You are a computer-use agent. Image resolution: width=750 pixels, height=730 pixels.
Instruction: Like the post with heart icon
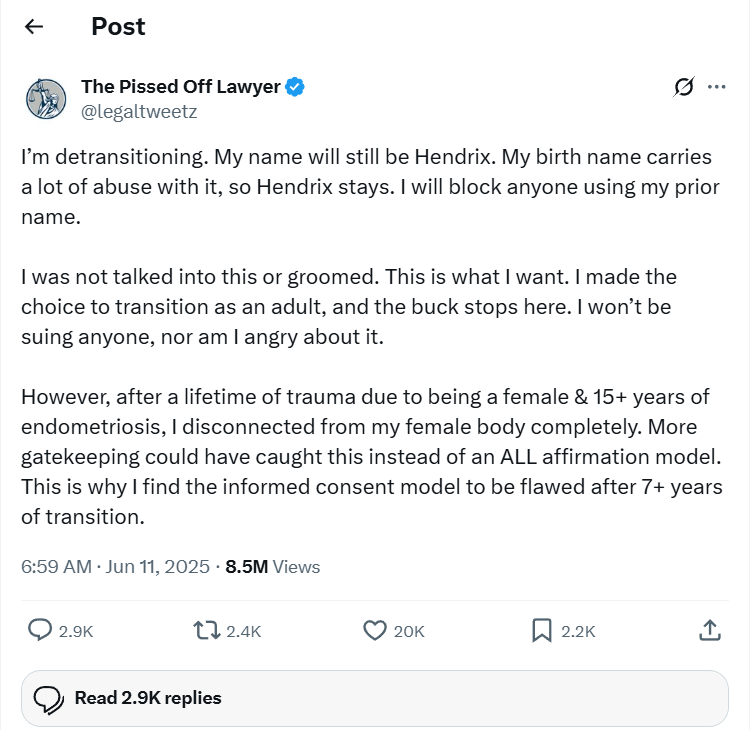click(x=375, y=630)
